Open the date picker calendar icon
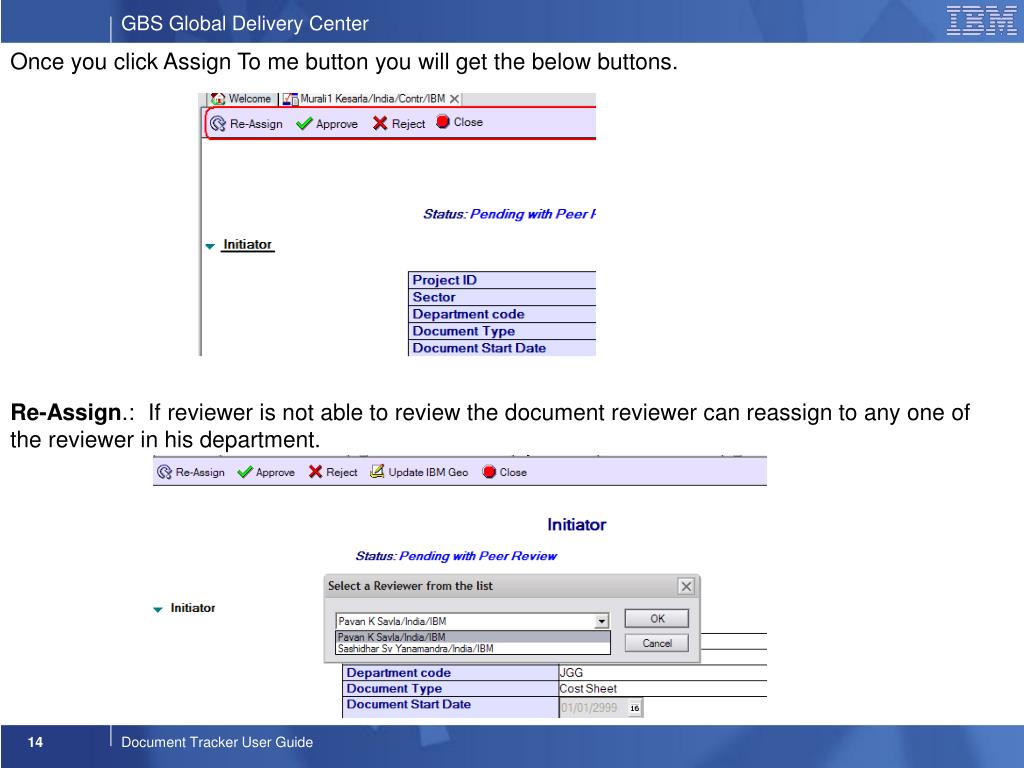This screenshot has width=1024, height=768. (x=634, y=708)
